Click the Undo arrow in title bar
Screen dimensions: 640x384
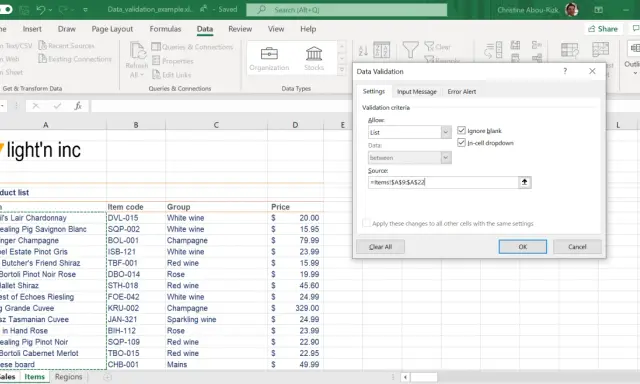coord(40,9)
